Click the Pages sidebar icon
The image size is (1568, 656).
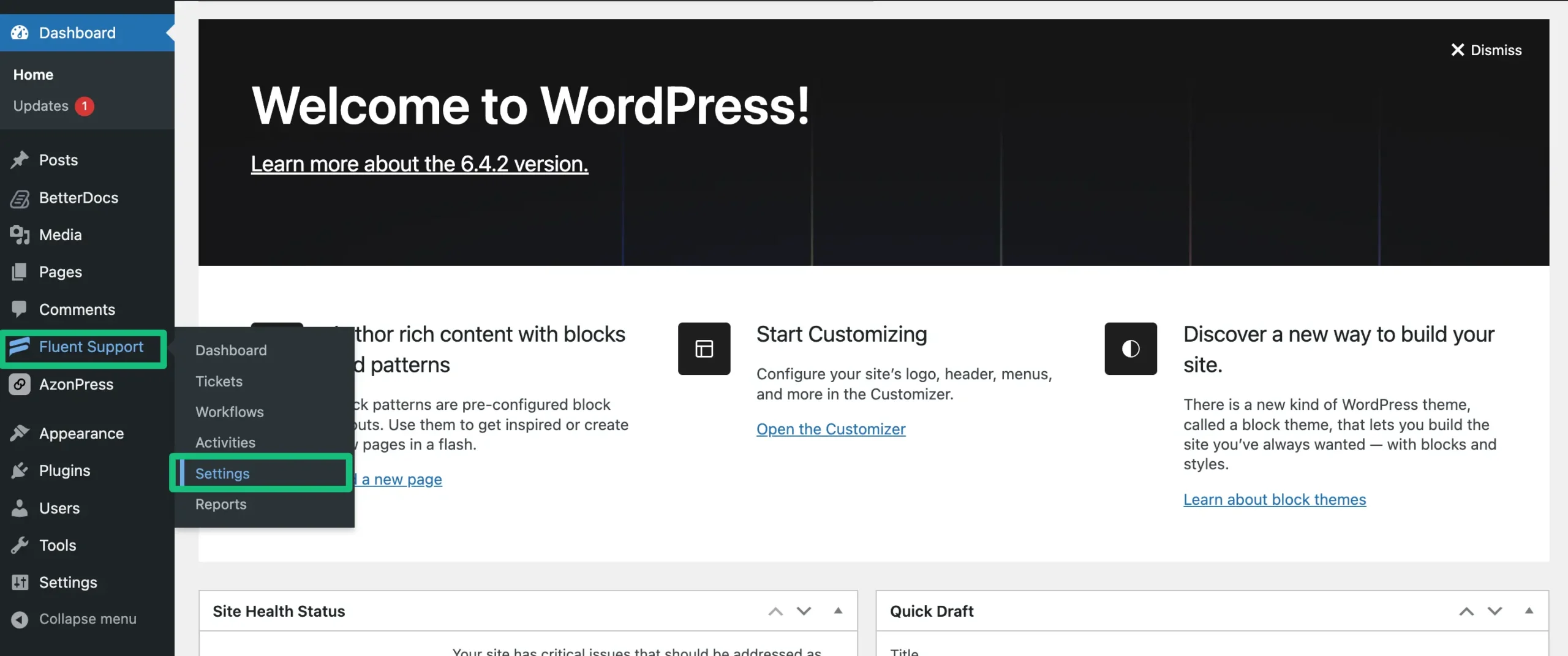[x=20, y=272]
